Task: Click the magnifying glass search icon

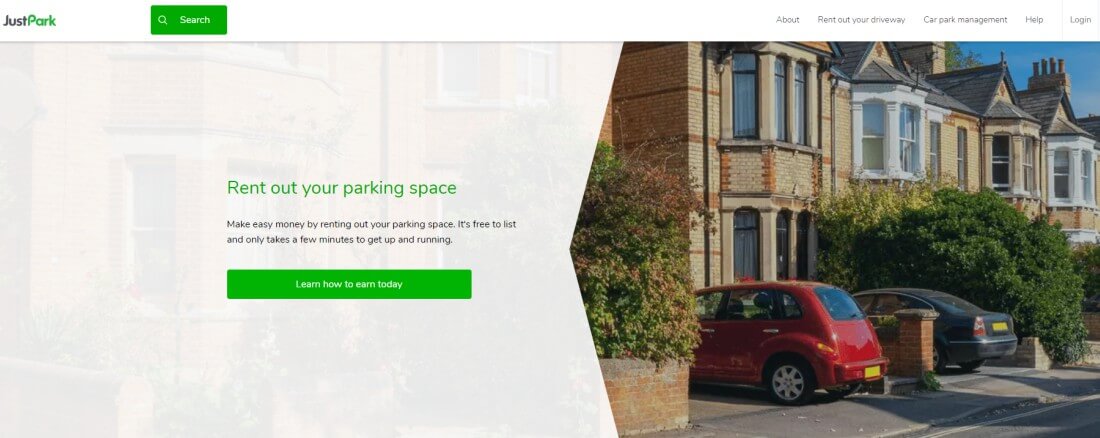Action: (163, 20)
